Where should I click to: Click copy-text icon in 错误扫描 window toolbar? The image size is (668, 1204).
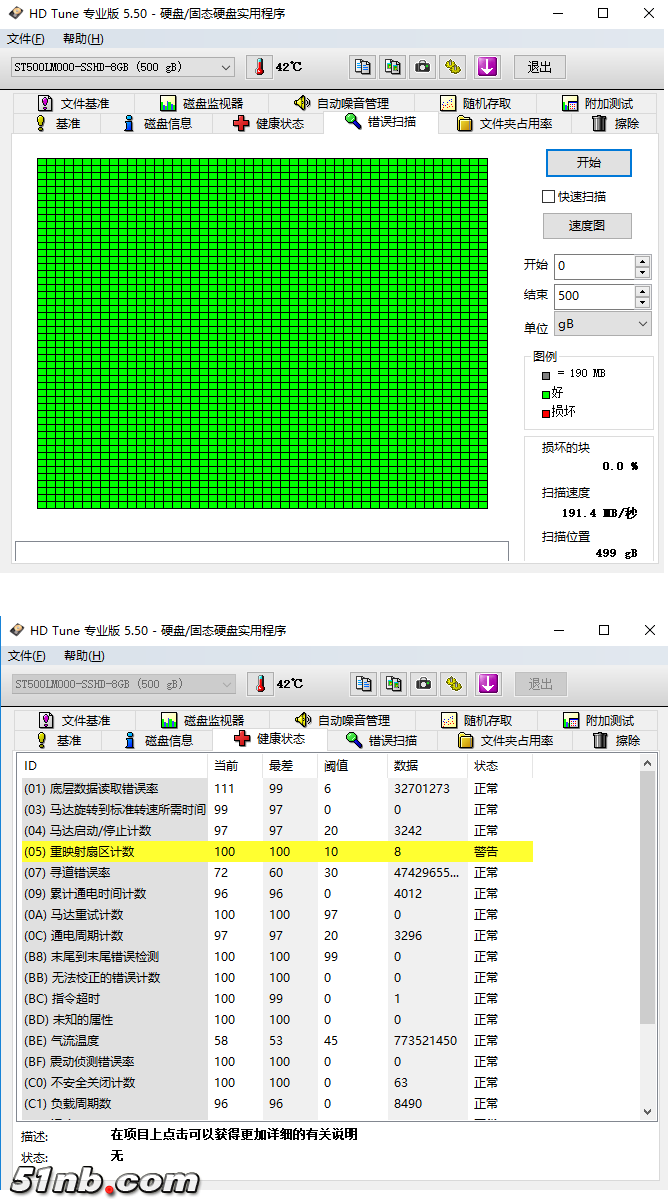[363, 67]
